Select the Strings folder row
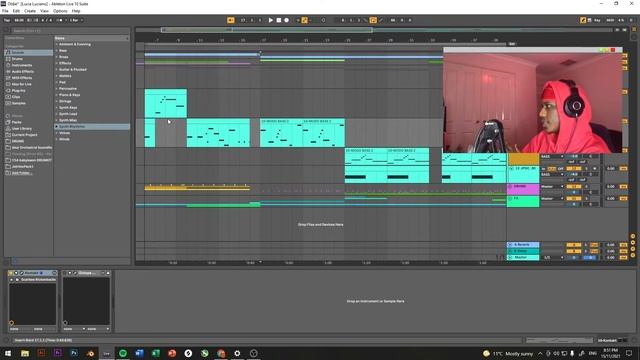This screenshot has width=640, height=360. click(x=92, y=101)
